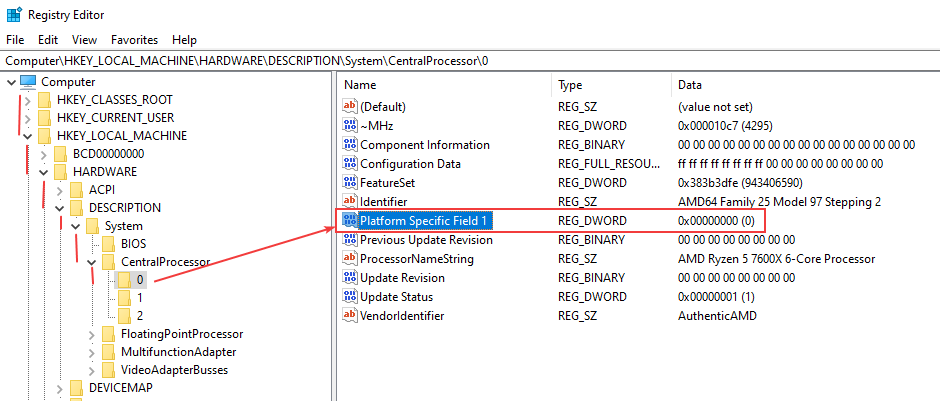The image size is (940, 401).
Task: Click the Computer root icon in tree
Action: click(28, 82)
